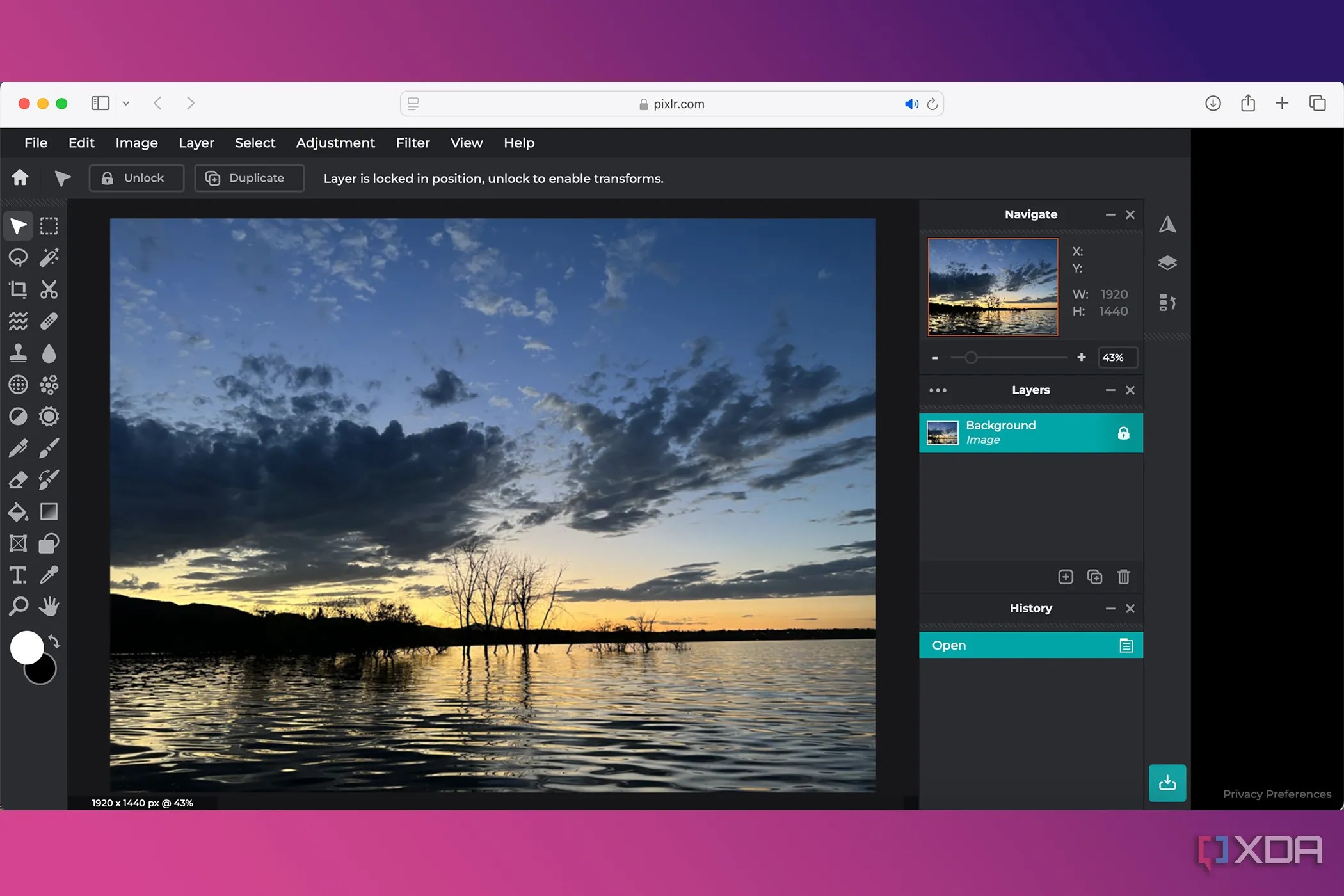Select the Text tool
This screenshot has width=1344, height=896.
[x=18, y=575]
